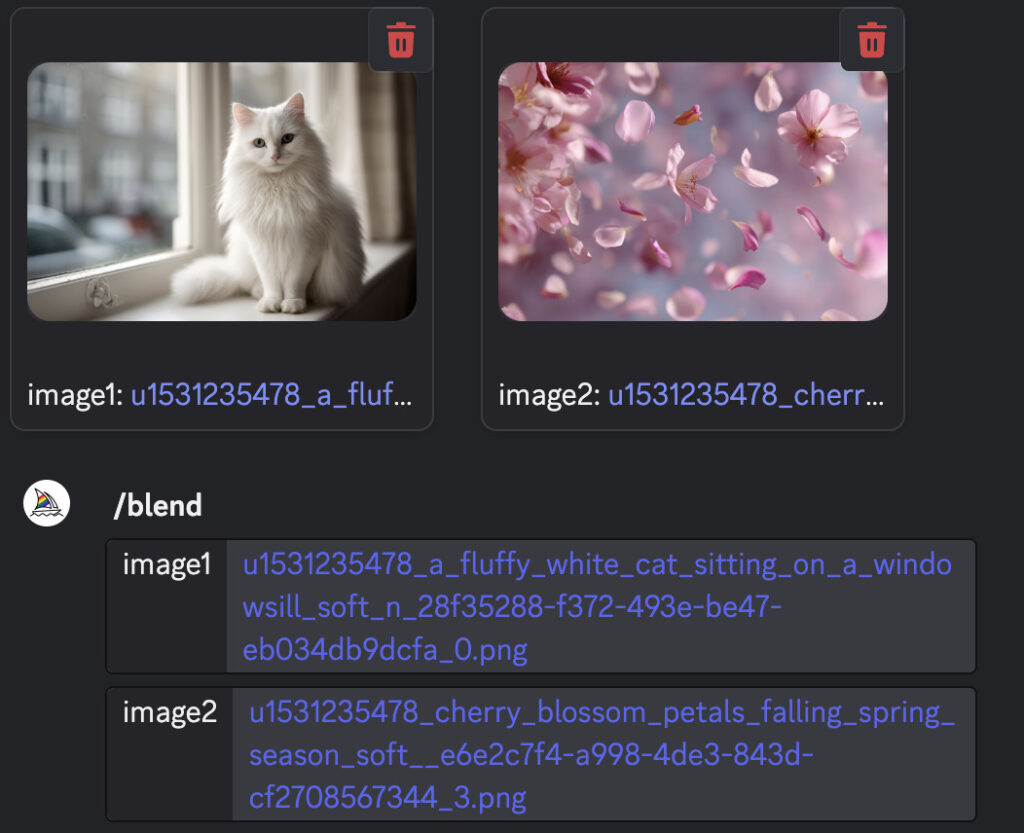Focus the image2 cherry_blossom_petals filename field
The height and width of the screenshot is (833, 1024).
pos(604,754)
